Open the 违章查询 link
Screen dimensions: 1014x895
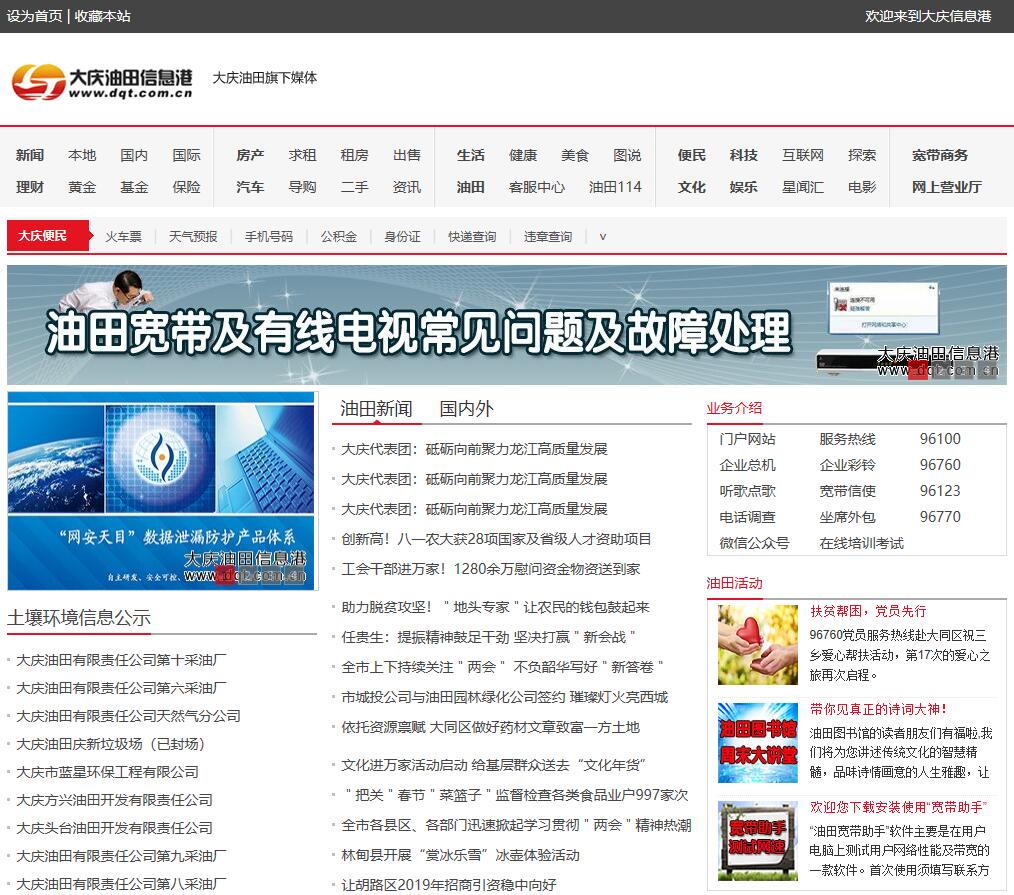pyautogui.click(x=548, y=237)
